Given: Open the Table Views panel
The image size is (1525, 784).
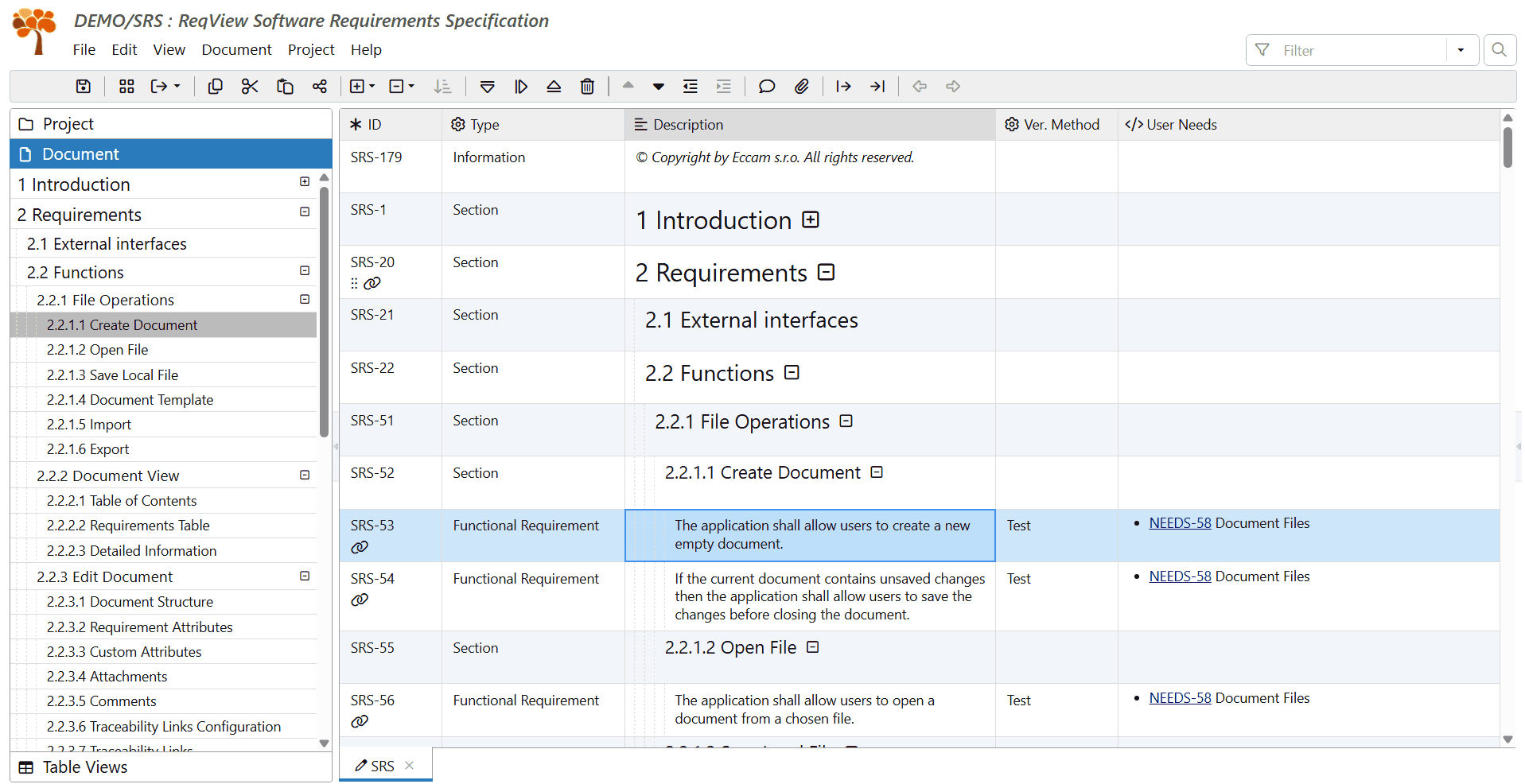Looking at the screenshot, I should tap(84, 767).
